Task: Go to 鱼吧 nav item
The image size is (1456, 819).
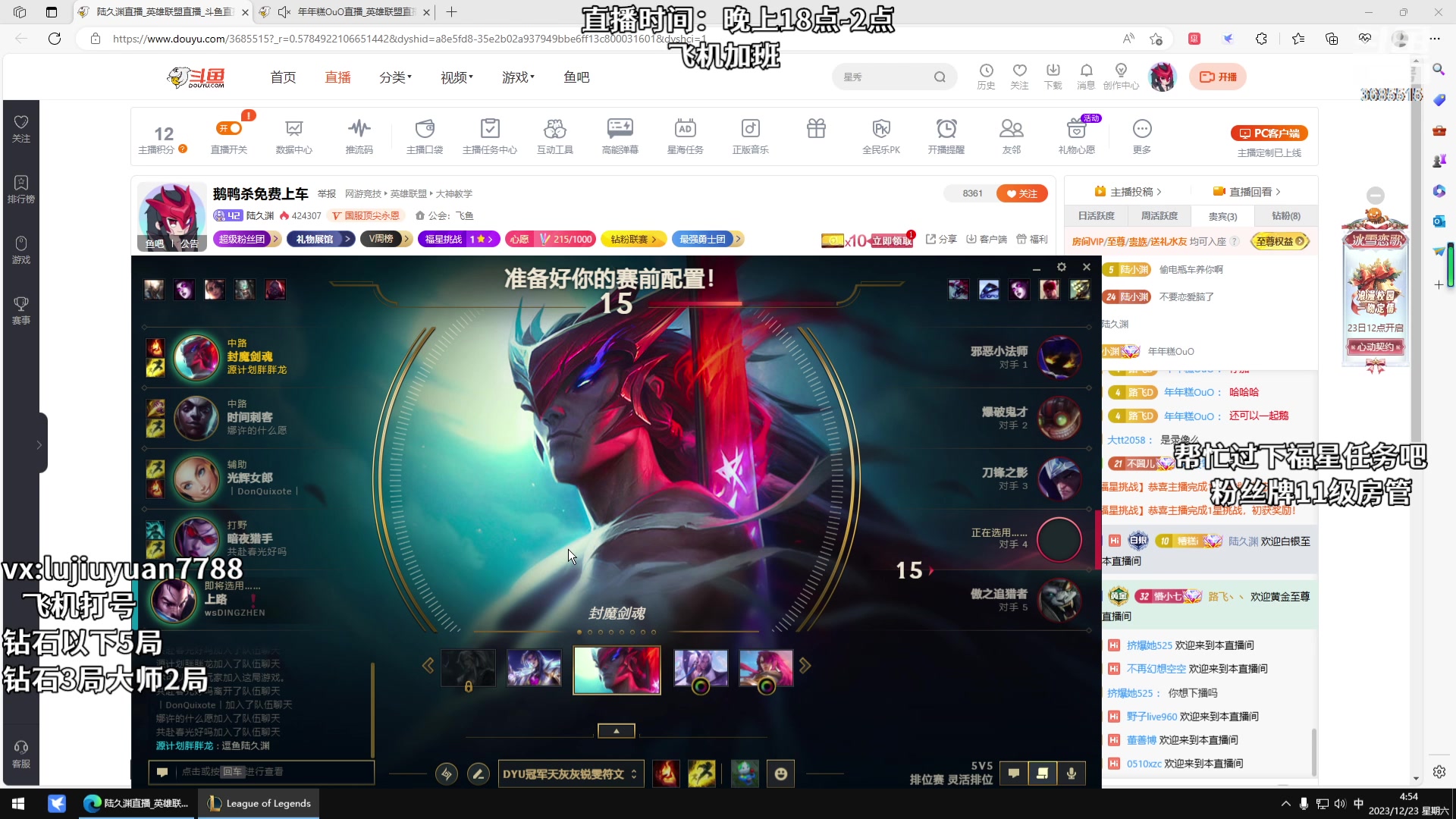Action: click(576, 77)
